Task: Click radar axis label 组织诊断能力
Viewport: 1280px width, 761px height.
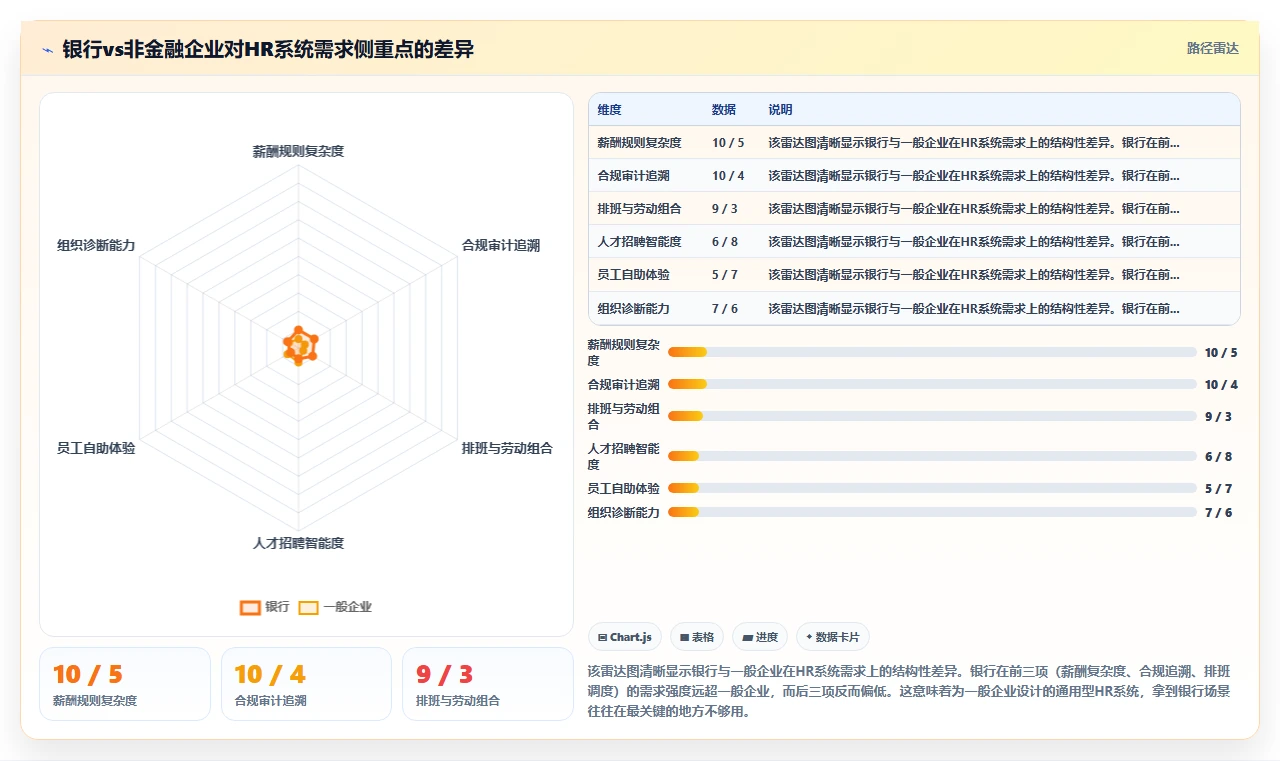Action: (x=96, y=245)
